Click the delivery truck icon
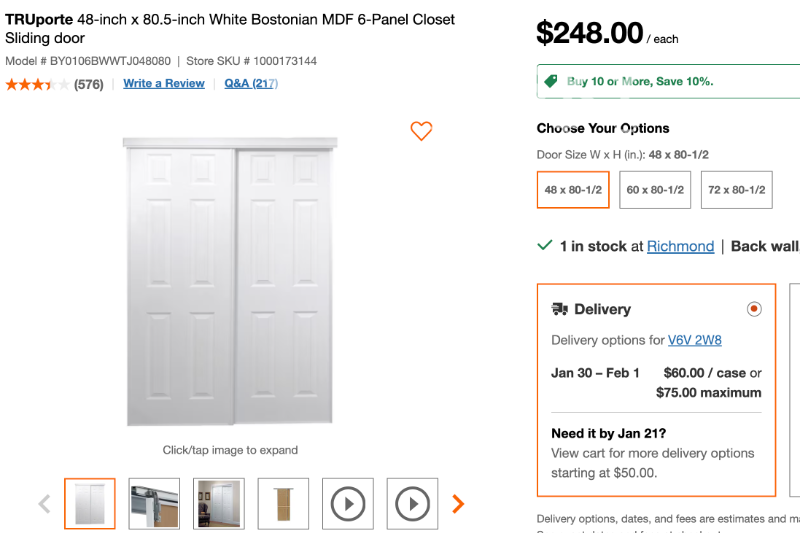800x533 pixels. (560, 309)
